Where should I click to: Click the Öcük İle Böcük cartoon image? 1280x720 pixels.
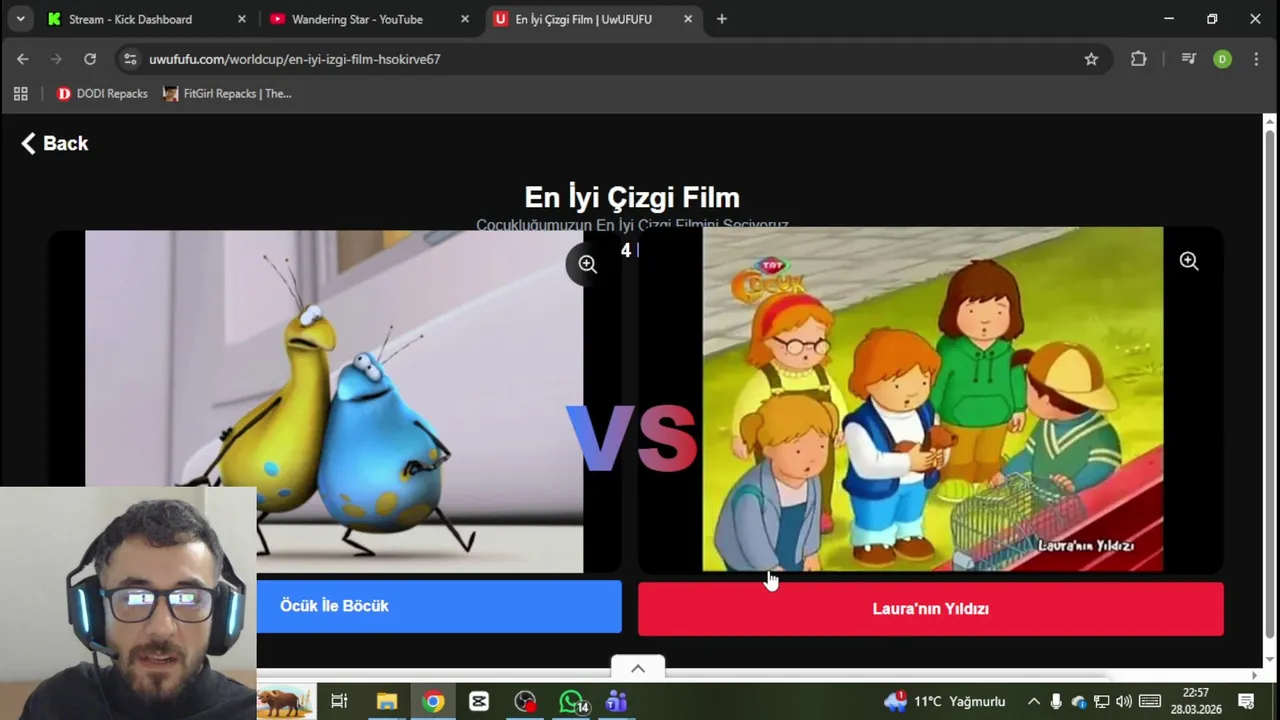[334, 402]
